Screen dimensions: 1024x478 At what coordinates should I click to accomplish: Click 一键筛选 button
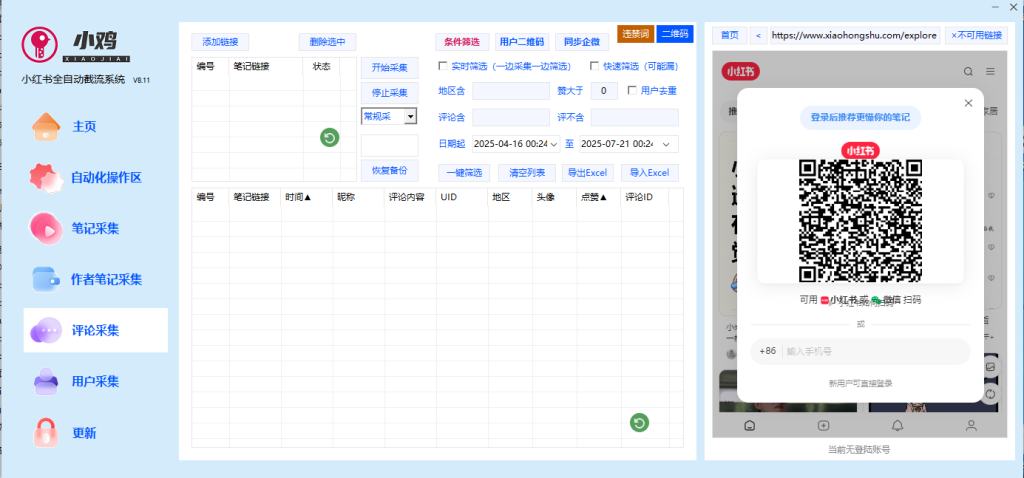[x=464, y=173]
